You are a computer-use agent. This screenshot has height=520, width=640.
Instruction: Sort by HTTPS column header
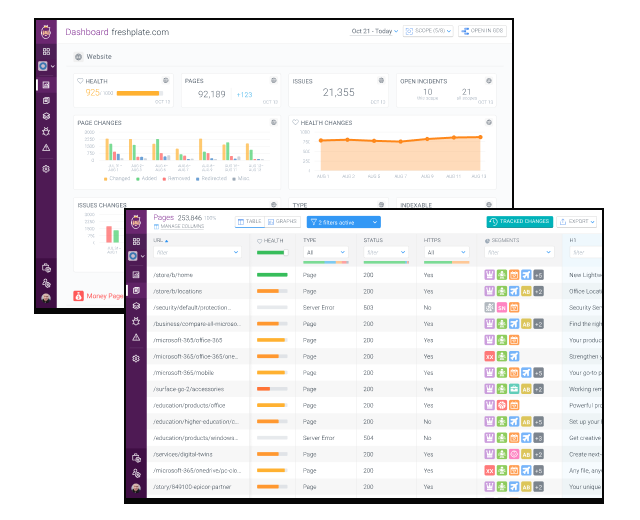click(432, 240)
